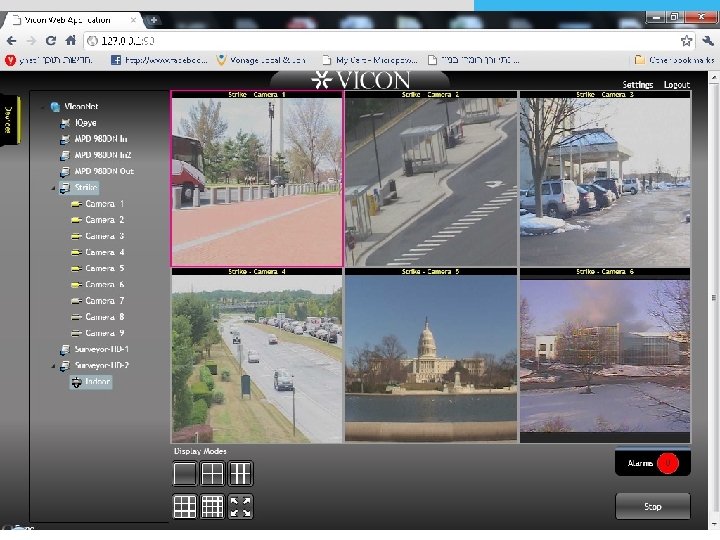Click the page vertical scrollbar
The height and width of the screenshot is (540, 720).
tap(714, 299)
